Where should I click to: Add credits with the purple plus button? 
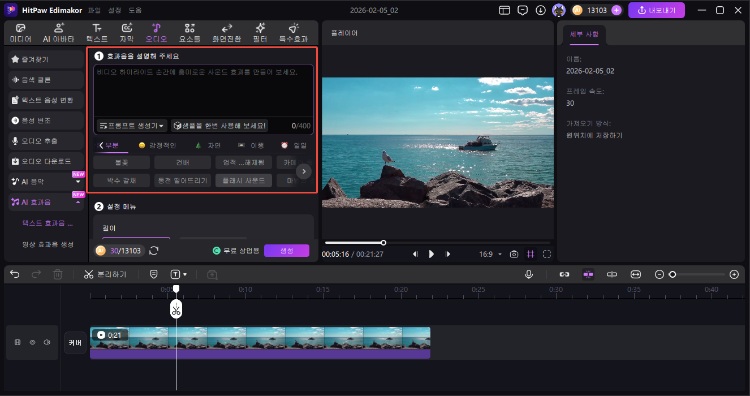[x=617, y=10]
